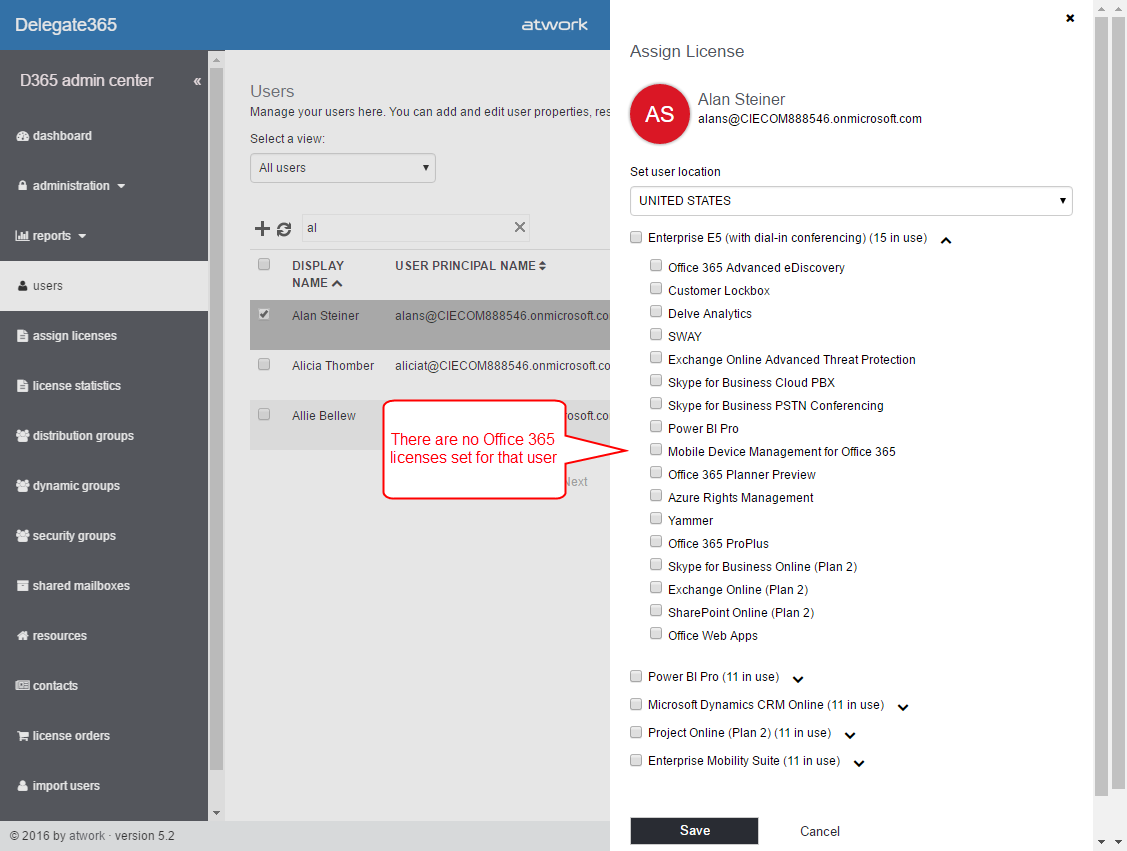This screenshot has width=1127, height=851.
Task: Enable Delve Analytics checkbox
Action: pos(656,311)
